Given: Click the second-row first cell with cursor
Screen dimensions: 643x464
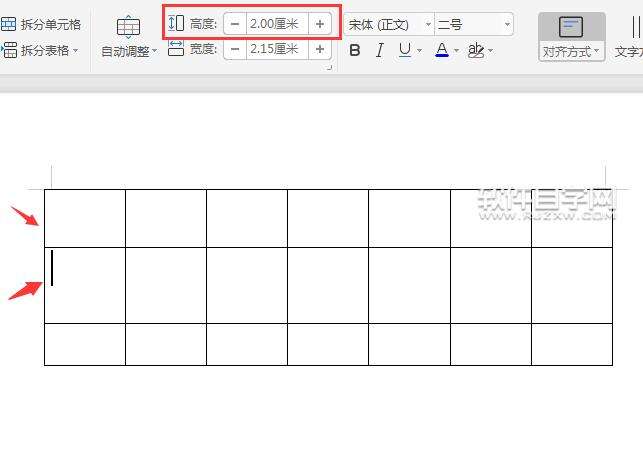Looking at the screenshot, I should pos(85,285).
